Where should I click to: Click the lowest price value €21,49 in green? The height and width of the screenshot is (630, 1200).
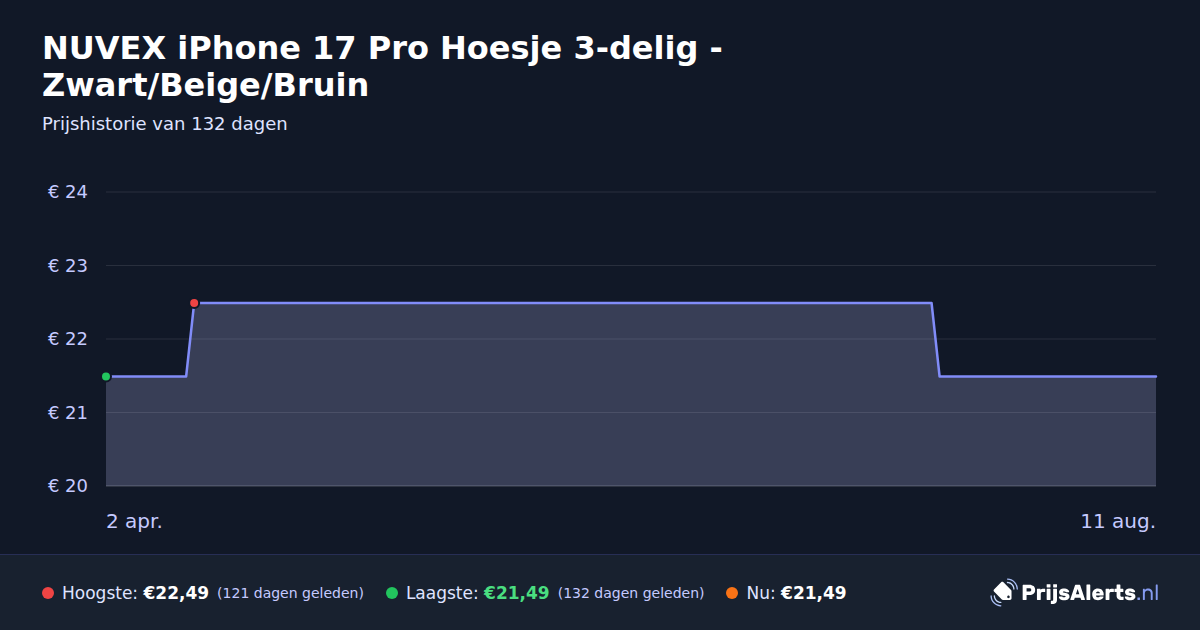point(516,593)
